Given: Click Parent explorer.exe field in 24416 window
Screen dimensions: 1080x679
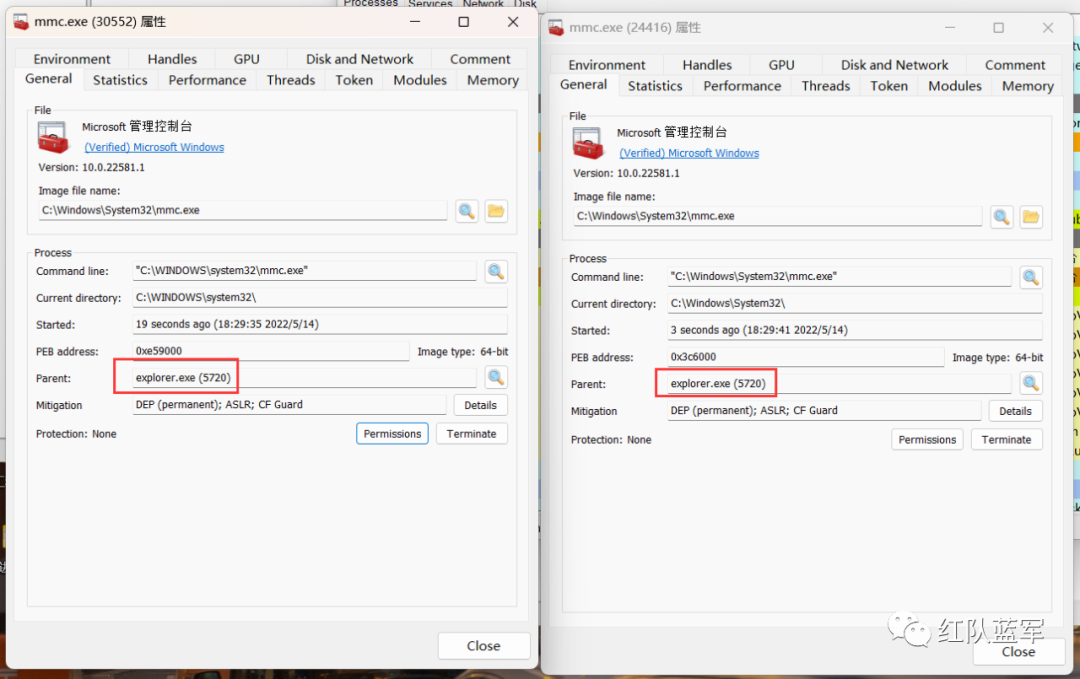Looking at the screenshot, I should coord(839,384).
